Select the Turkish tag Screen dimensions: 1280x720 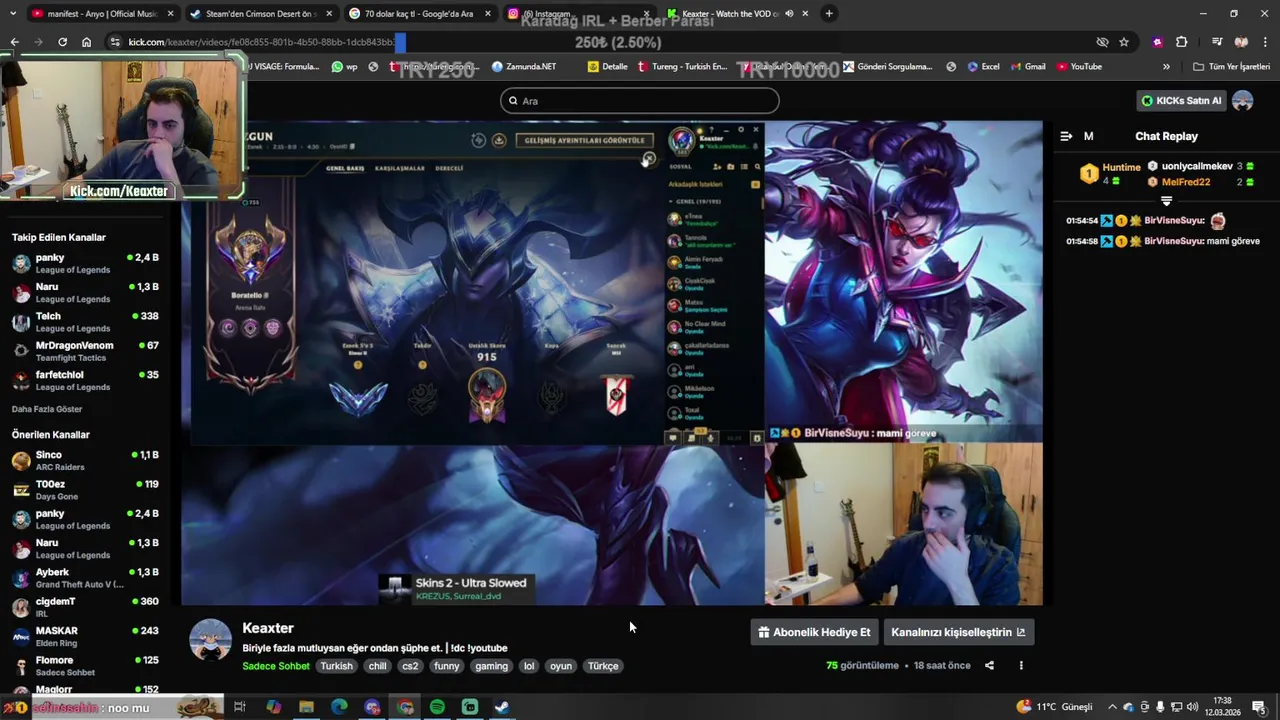336,666
